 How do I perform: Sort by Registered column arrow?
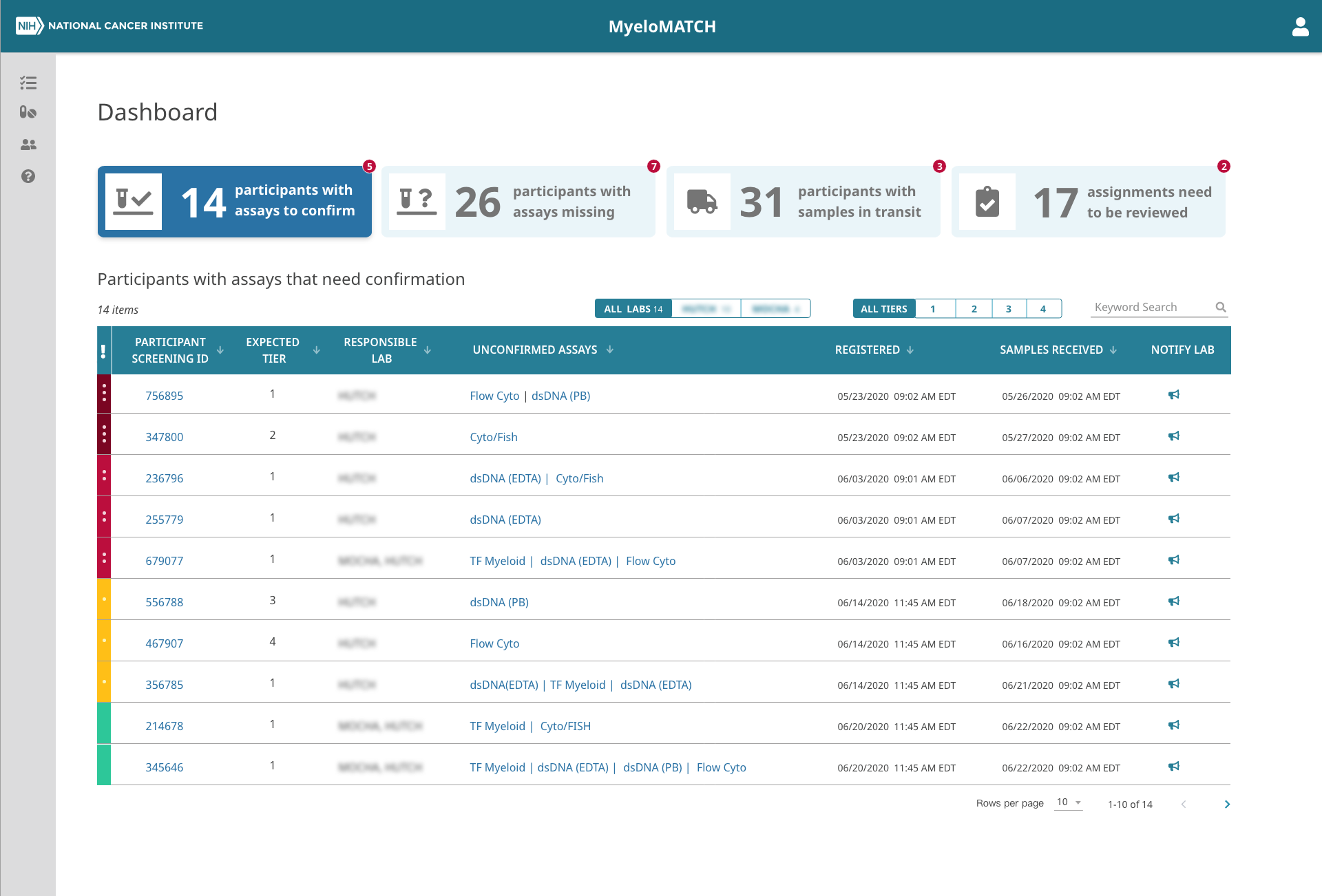click(x=910, y=350)
